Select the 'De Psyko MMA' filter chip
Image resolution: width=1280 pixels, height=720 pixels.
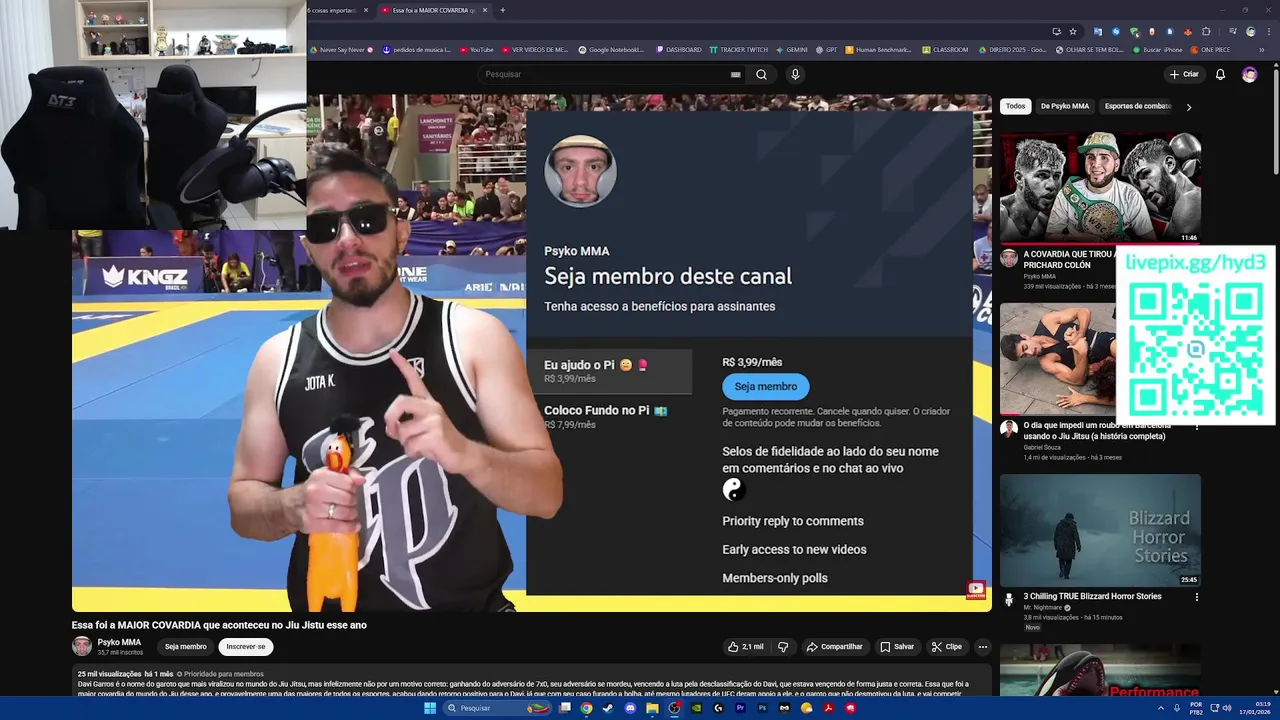click(x=1065, y=106)
